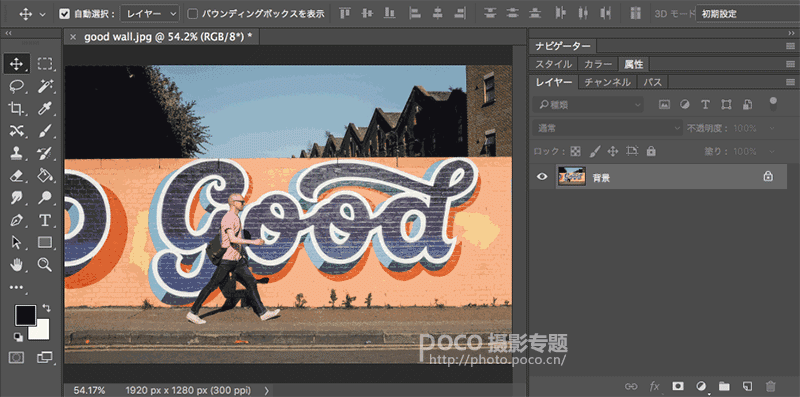Image resolution: width=800 pixels, height=397 pixels.
Task: Align left edges in options bar
Action: pyautogui.click(x=414, y=13)
